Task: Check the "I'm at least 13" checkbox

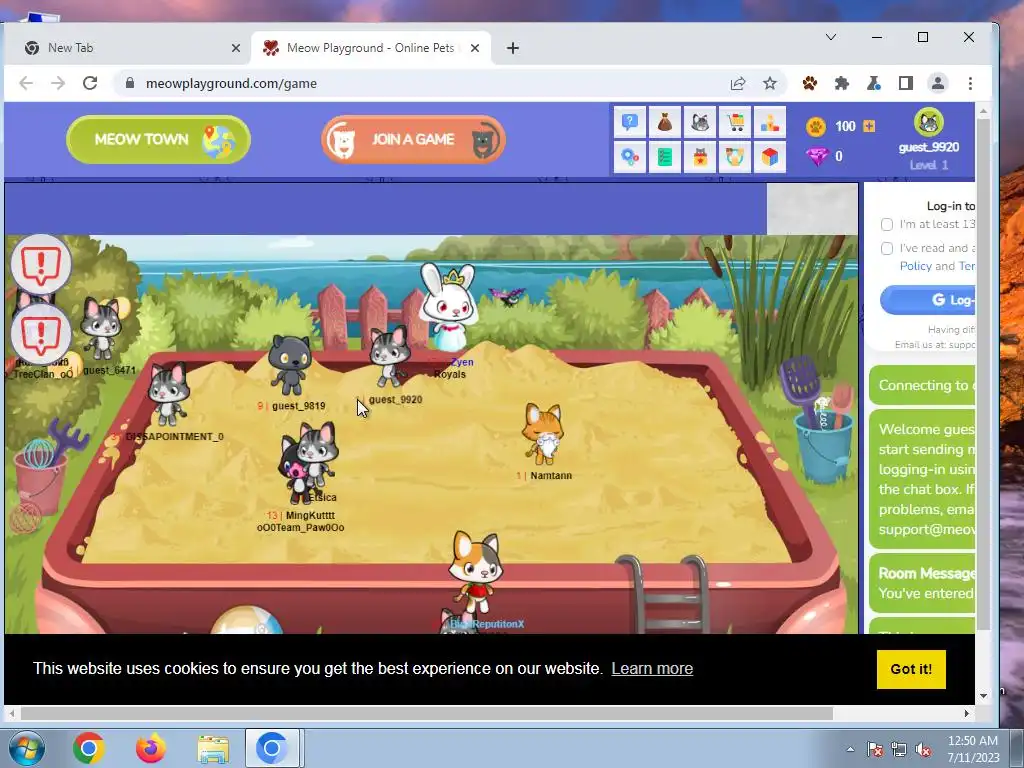Action: pyautogui.click(x=887, y=225)
